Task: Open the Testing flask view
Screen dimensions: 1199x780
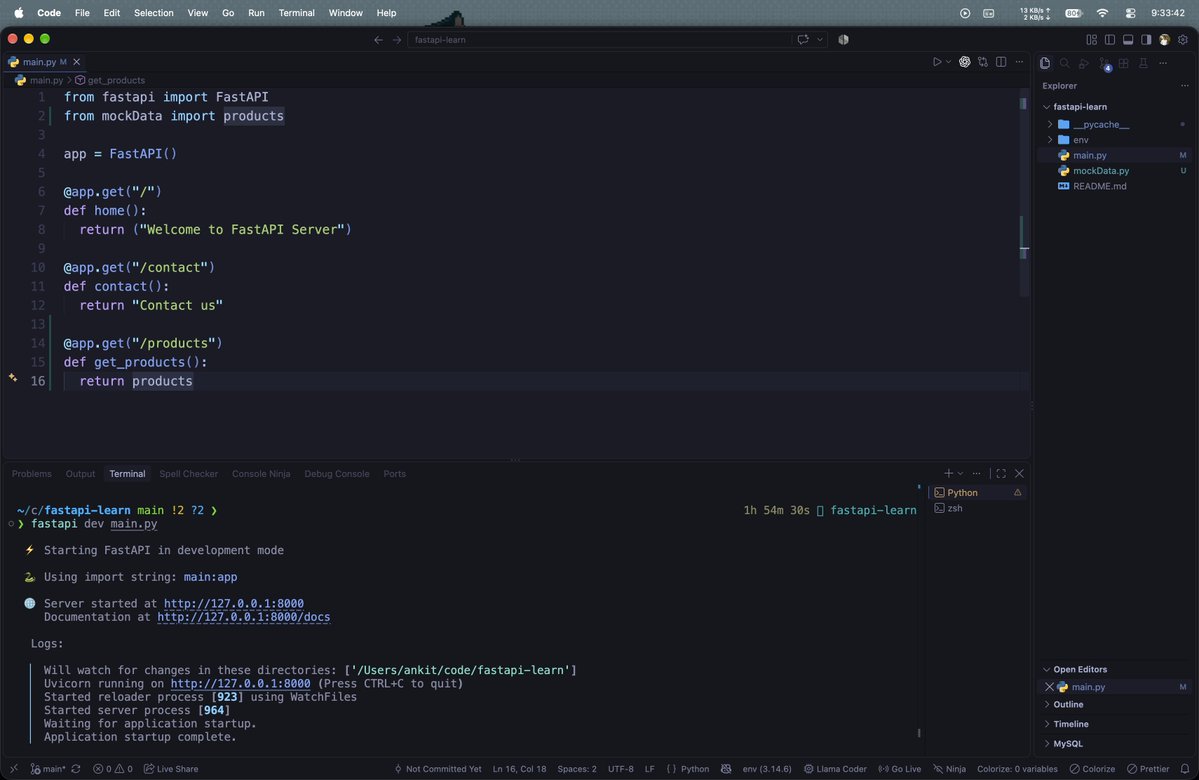Action: 1143,63
